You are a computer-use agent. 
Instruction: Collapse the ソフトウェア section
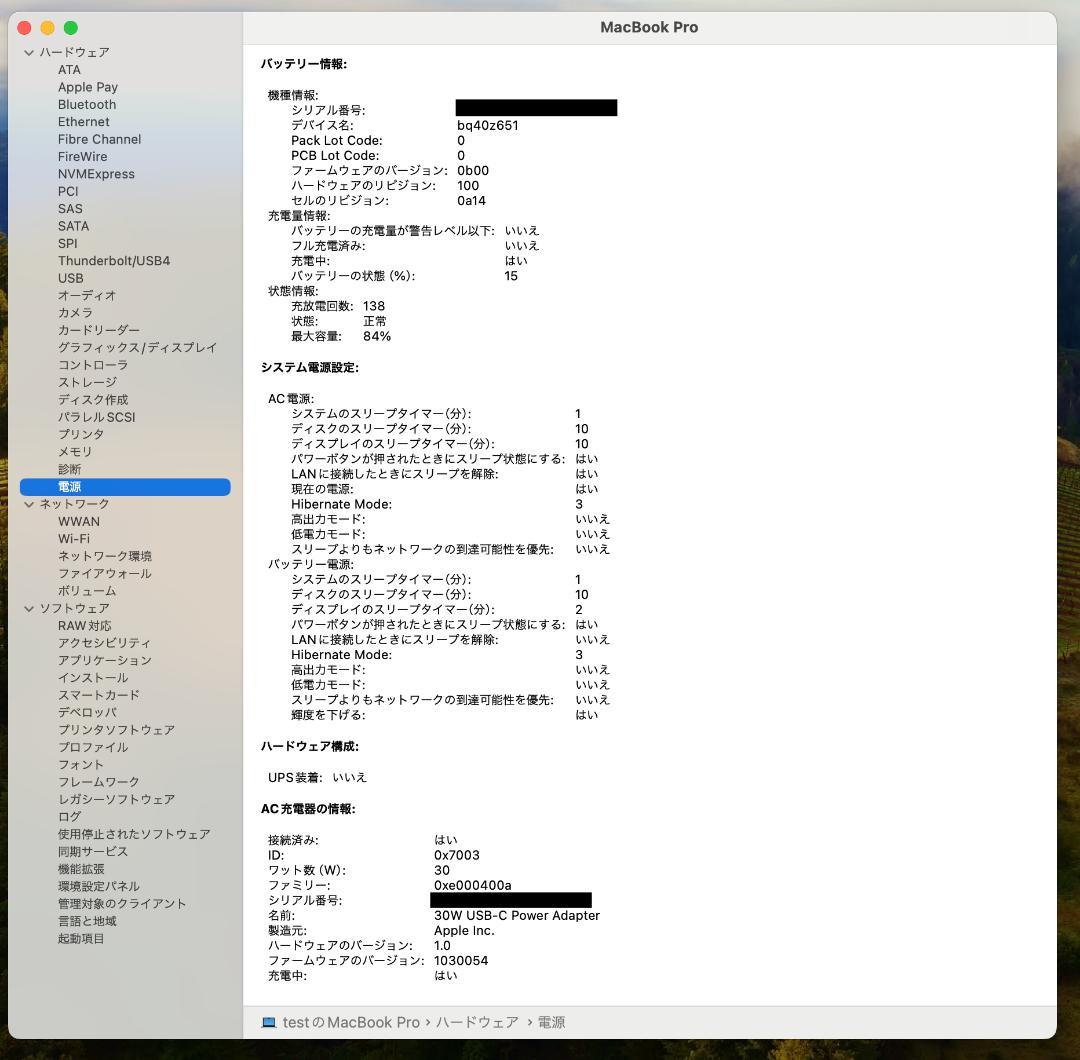click(x=29, y=607)
